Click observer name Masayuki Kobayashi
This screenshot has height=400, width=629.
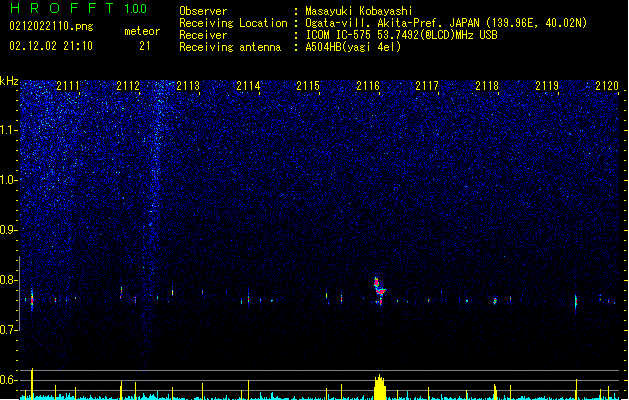click(x=359, y=11)
